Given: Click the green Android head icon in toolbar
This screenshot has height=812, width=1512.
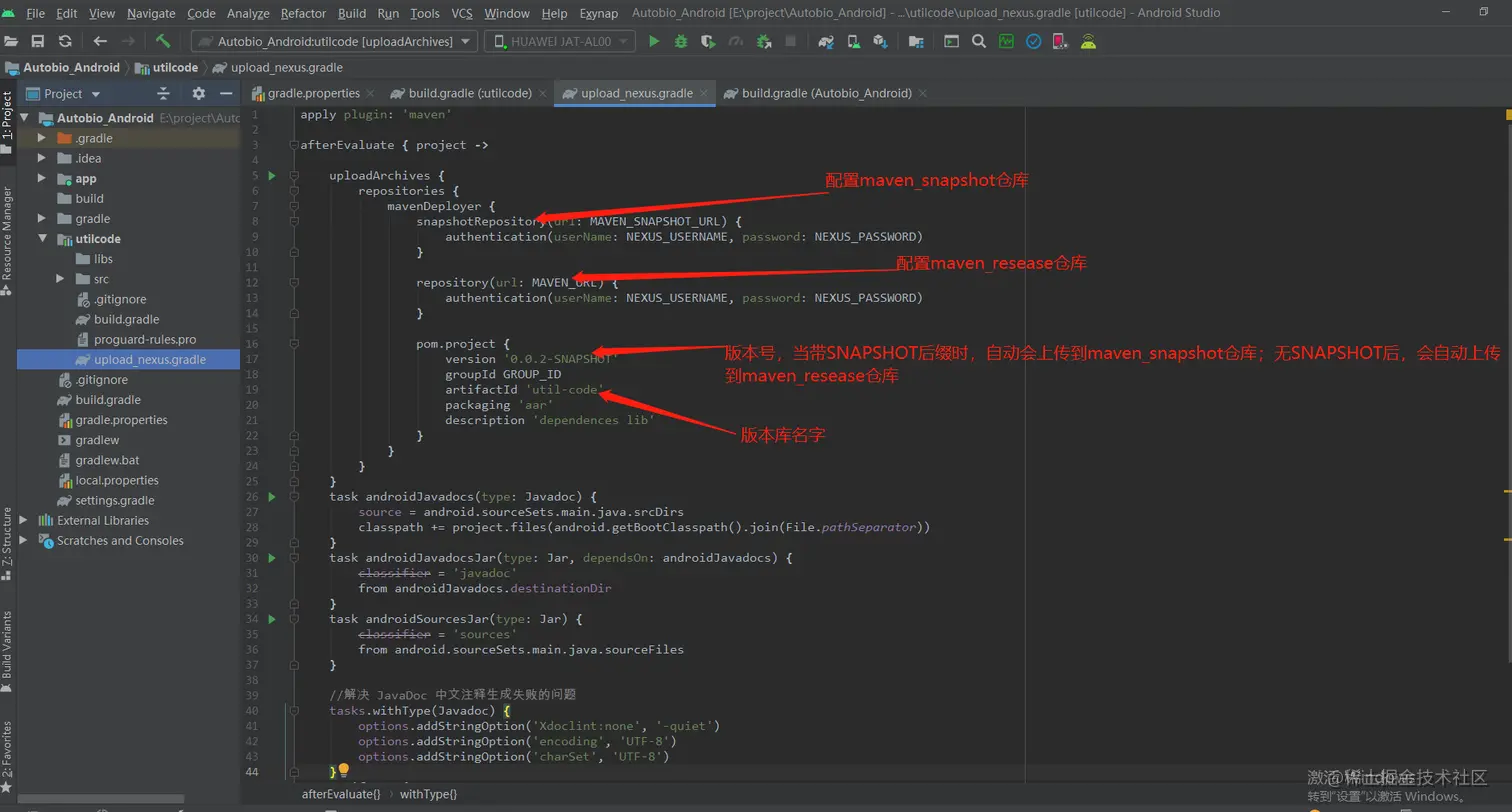Looking at the screenshot, I should coord(1088,41).
